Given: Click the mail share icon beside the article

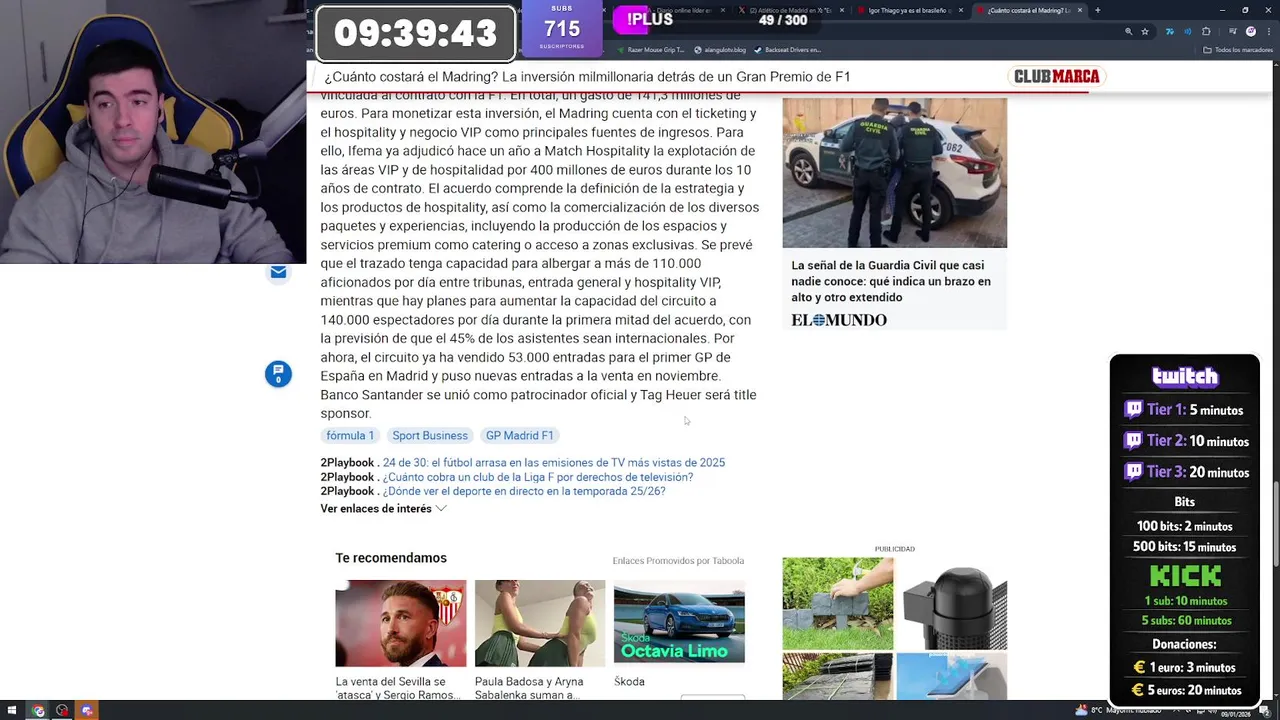Looking at the screenshot, I should [278, 272].
